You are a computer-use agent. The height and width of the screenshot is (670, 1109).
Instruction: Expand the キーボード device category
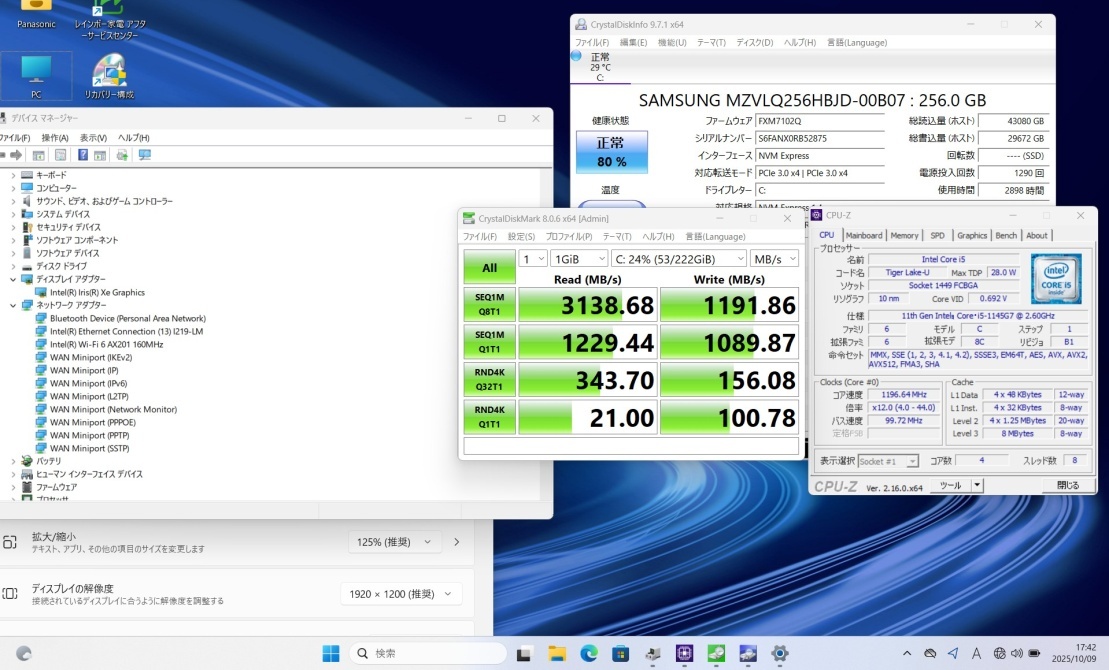point(13,175)
